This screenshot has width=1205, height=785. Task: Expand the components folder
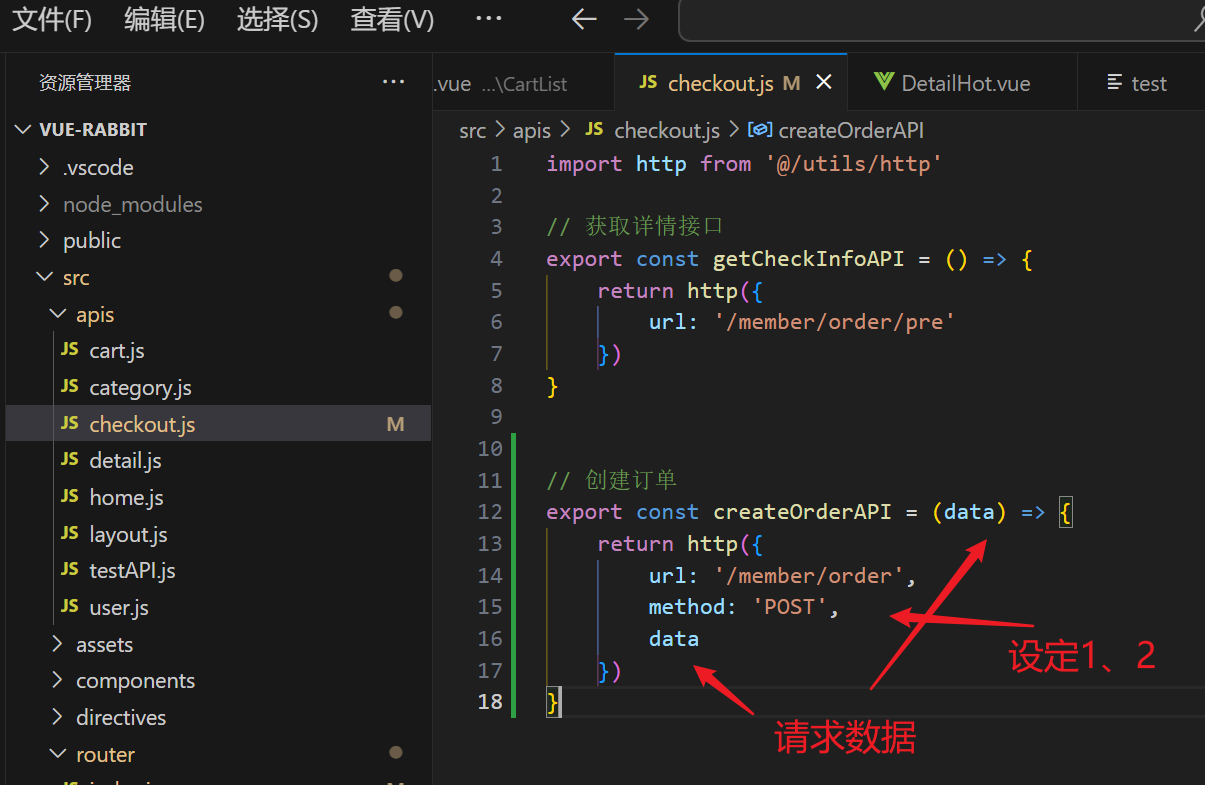pyautogui.click(x=57, y=681)
